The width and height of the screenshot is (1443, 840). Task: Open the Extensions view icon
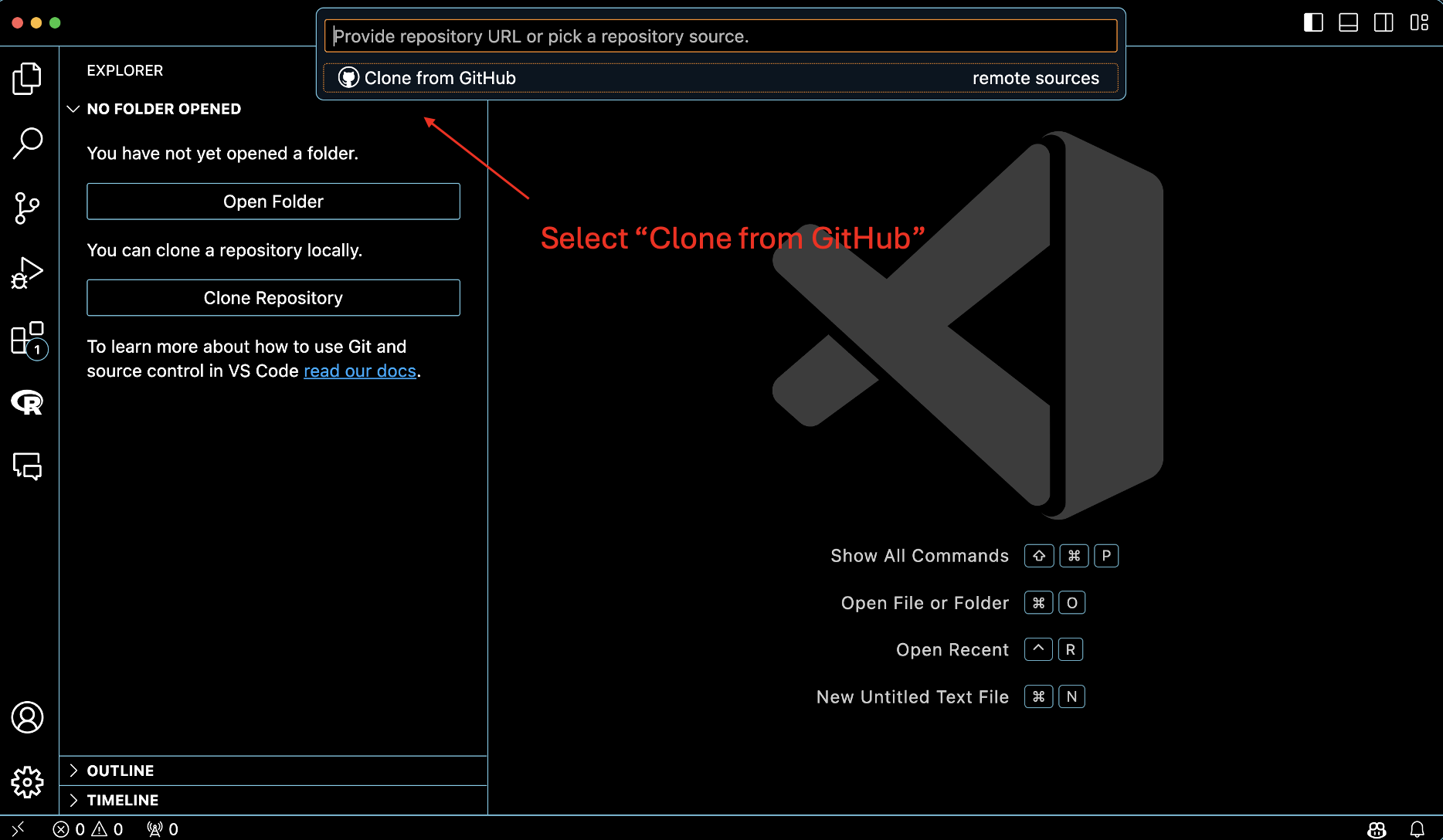[x=29, y=340]
